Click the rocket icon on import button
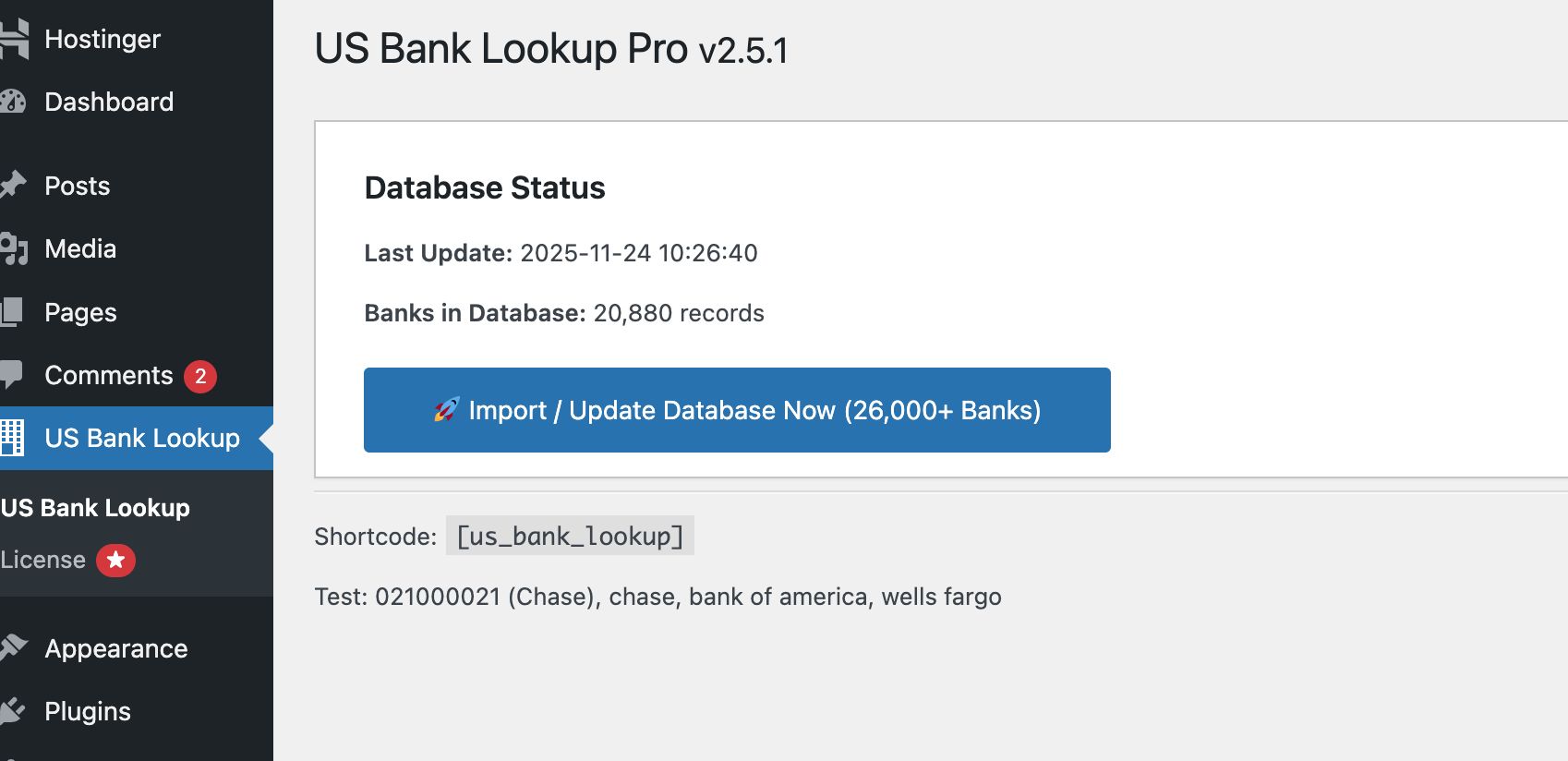Image resolution: width=1568 pixels, height=761 pixels. click(x=447, y=410)
